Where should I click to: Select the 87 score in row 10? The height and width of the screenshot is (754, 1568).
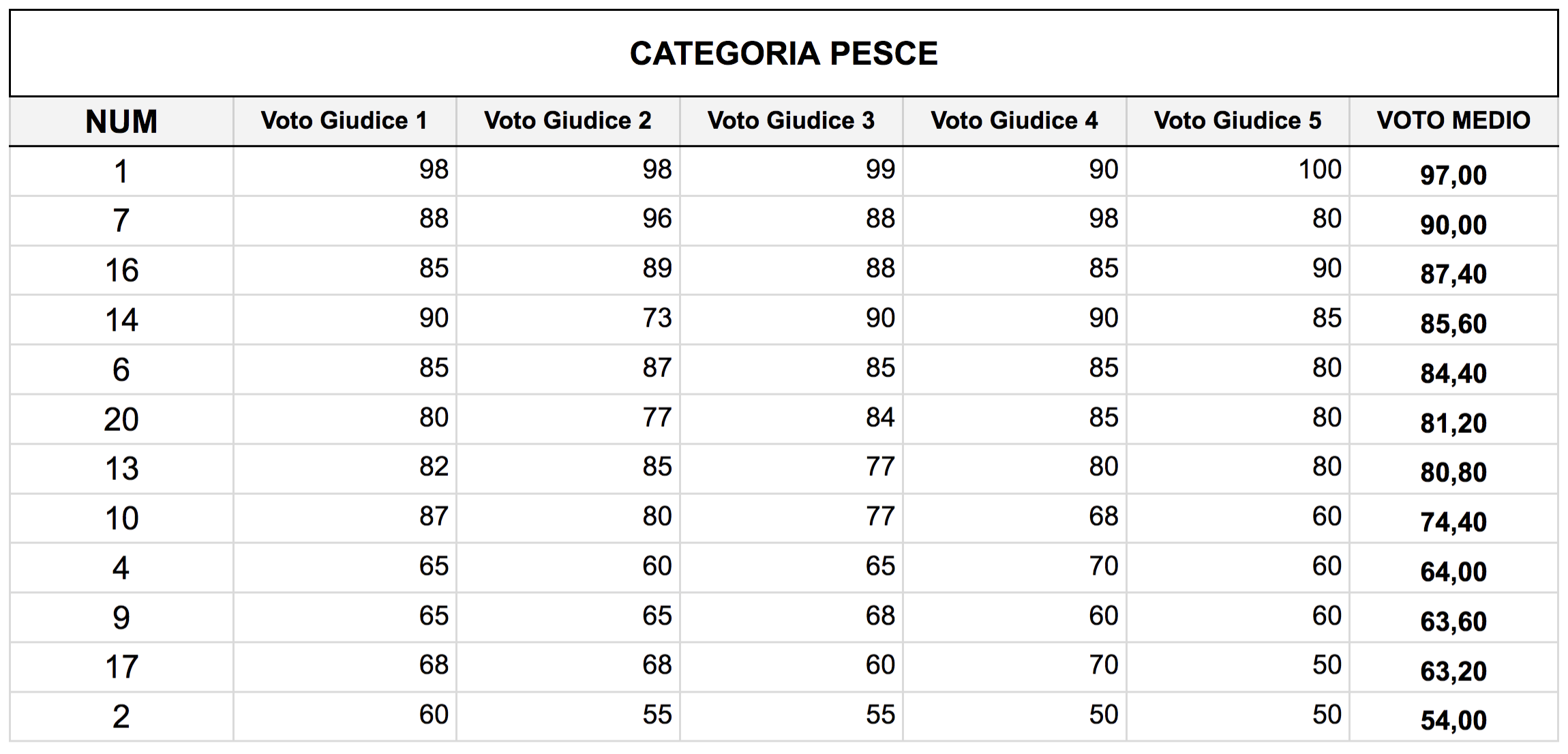tap(344, 518)
